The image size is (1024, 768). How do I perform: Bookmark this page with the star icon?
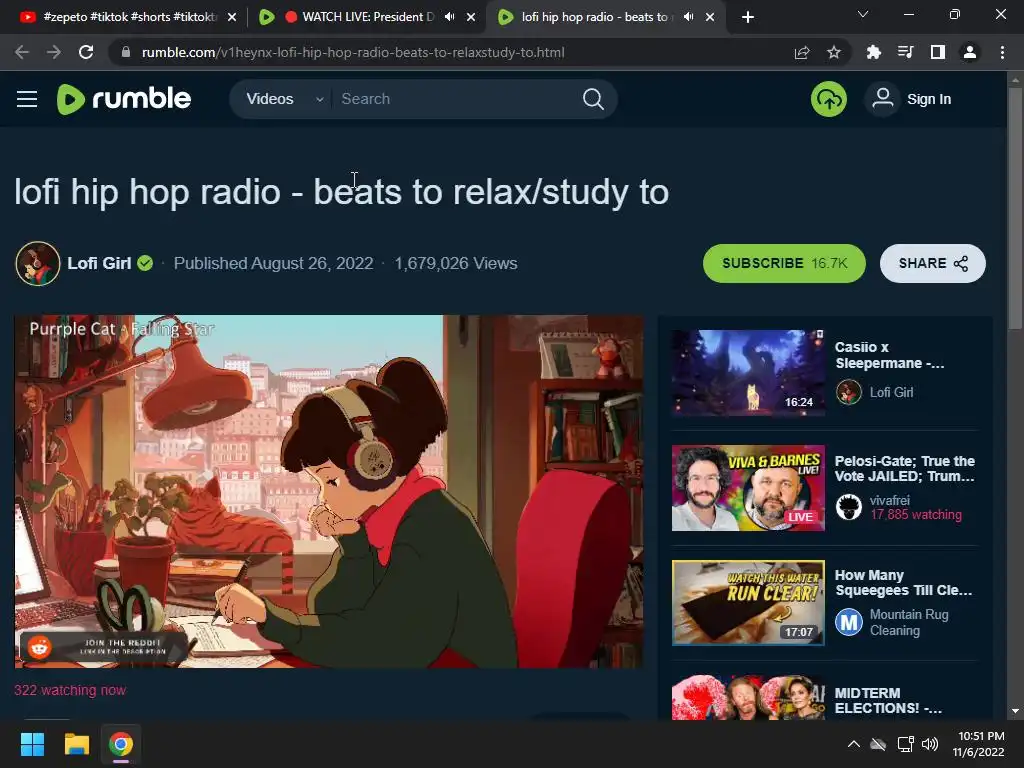coord(834,52)
